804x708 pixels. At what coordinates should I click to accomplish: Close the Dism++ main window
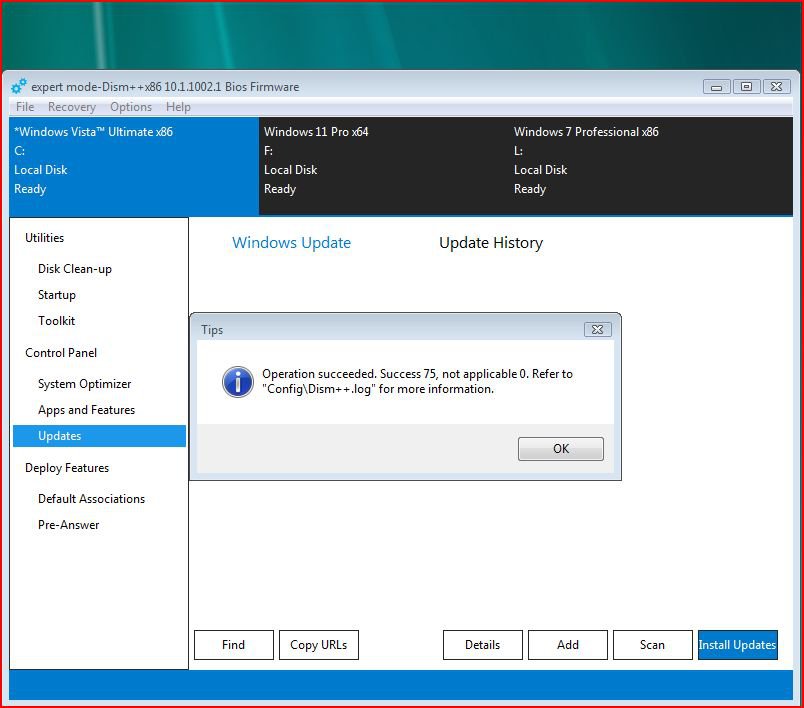[x=776, y=87]
